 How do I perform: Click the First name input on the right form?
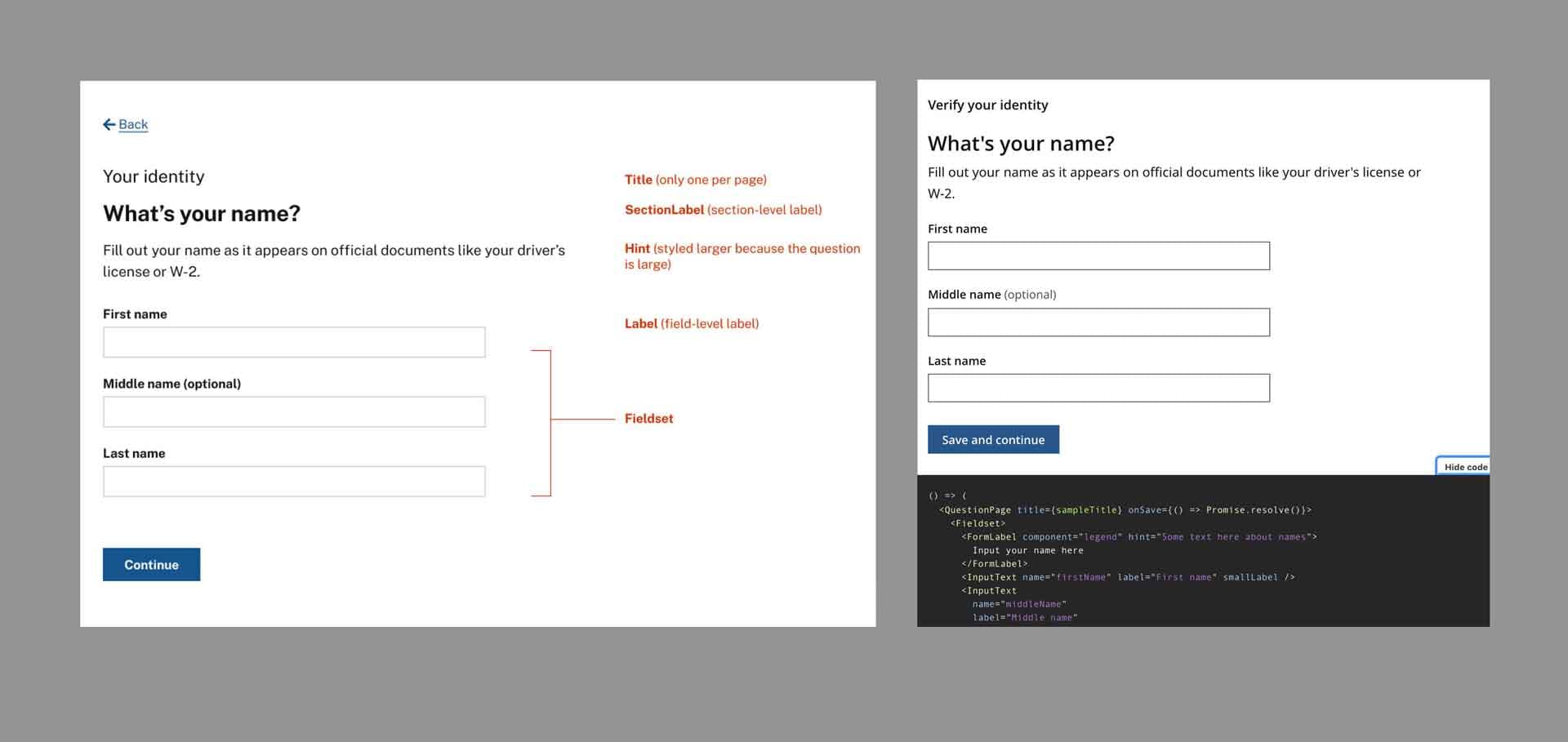[1098, 255]
